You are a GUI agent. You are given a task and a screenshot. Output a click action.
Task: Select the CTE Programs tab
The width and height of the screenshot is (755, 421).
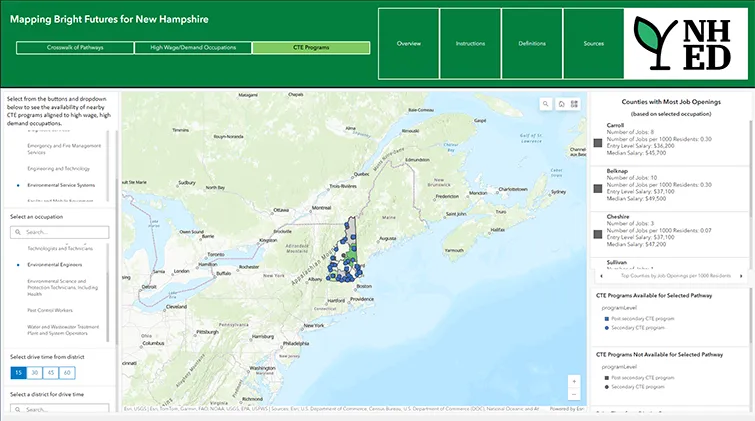311,48
